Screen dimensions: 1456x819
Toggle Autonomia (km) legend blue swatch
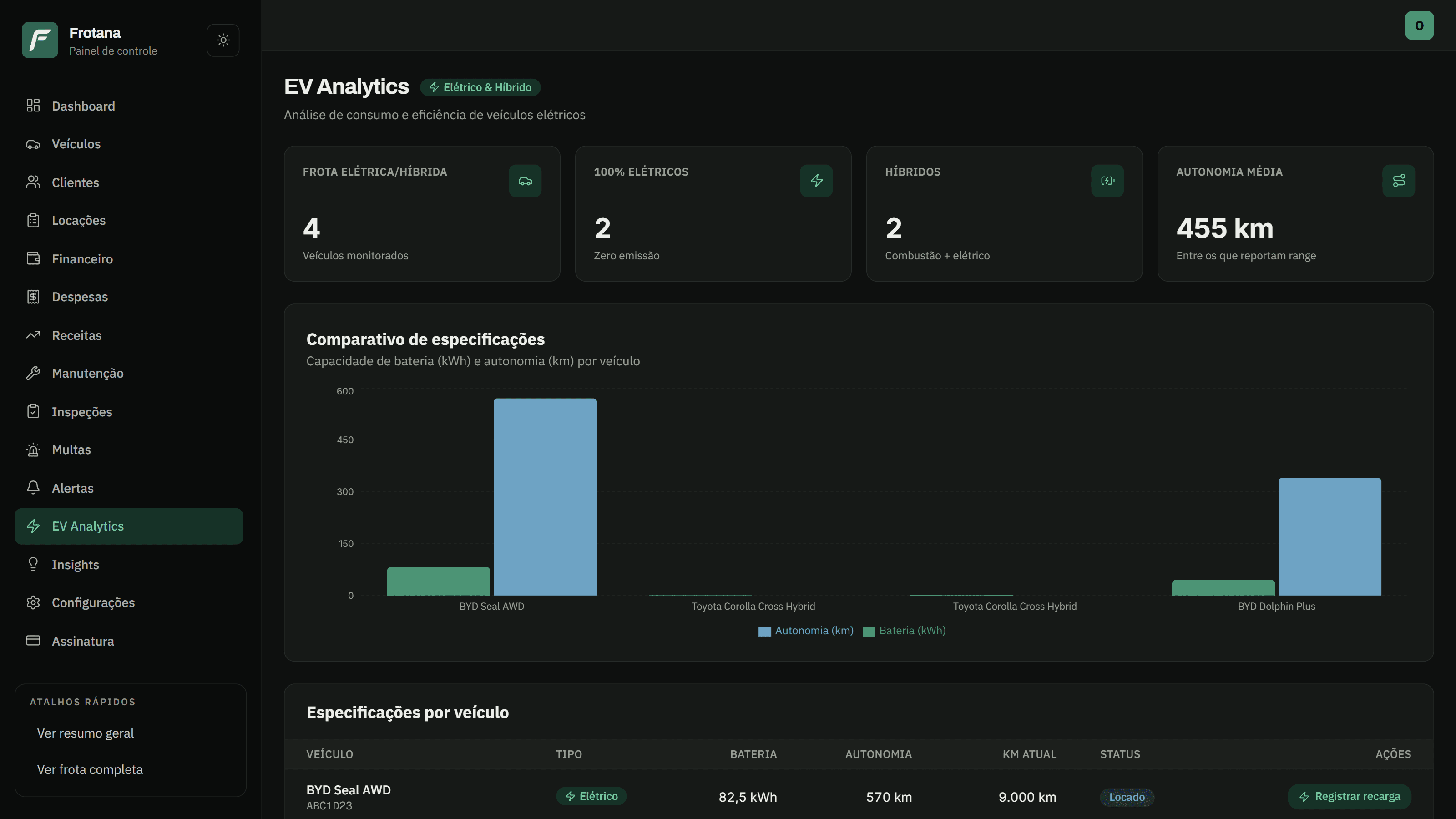click(764, 632)
